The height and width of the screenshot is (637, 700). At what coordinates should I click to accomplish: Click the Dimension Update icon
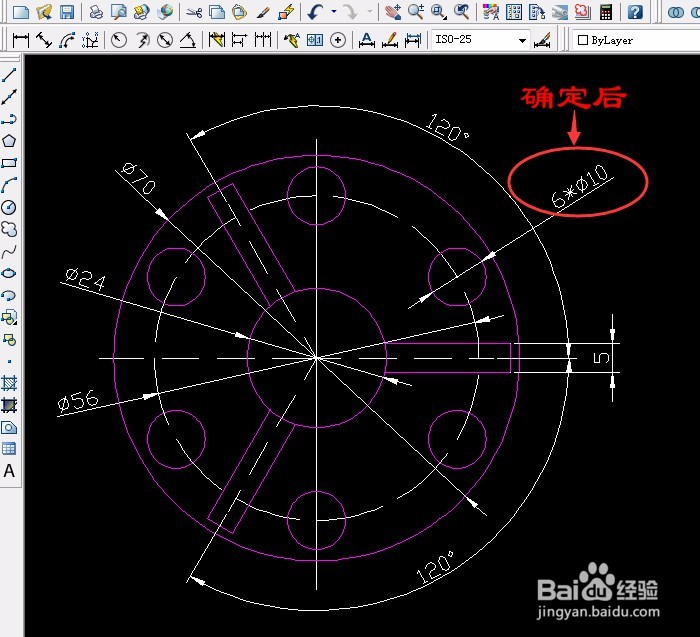[413, 40]
